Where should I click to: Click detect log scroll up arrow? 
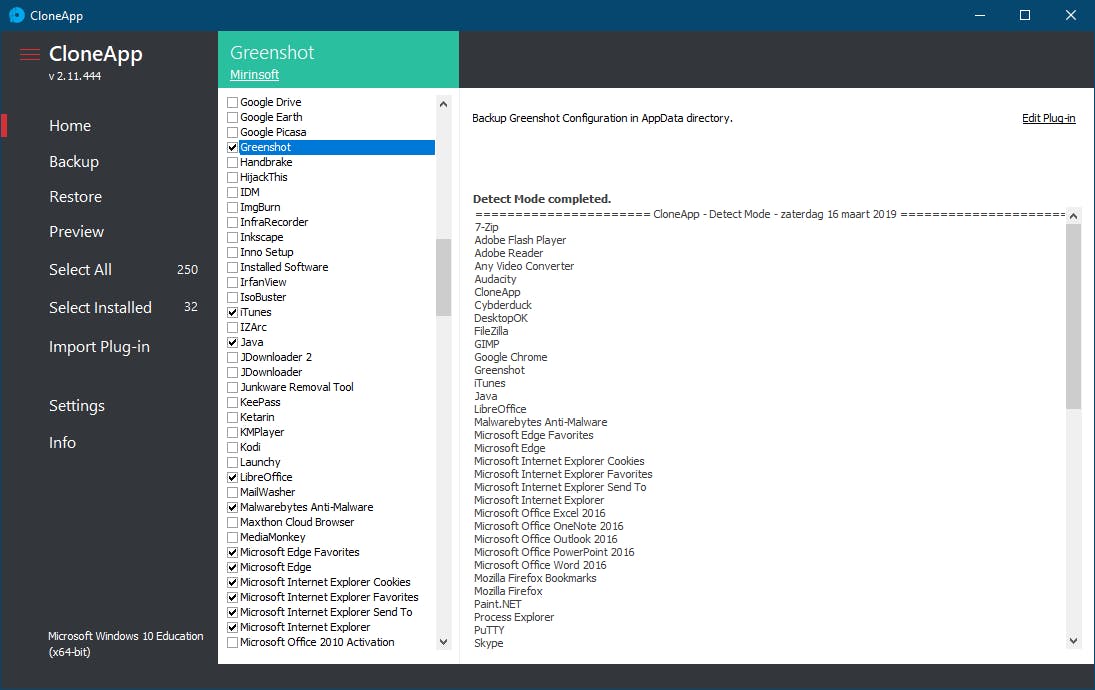pos(1073,216)
